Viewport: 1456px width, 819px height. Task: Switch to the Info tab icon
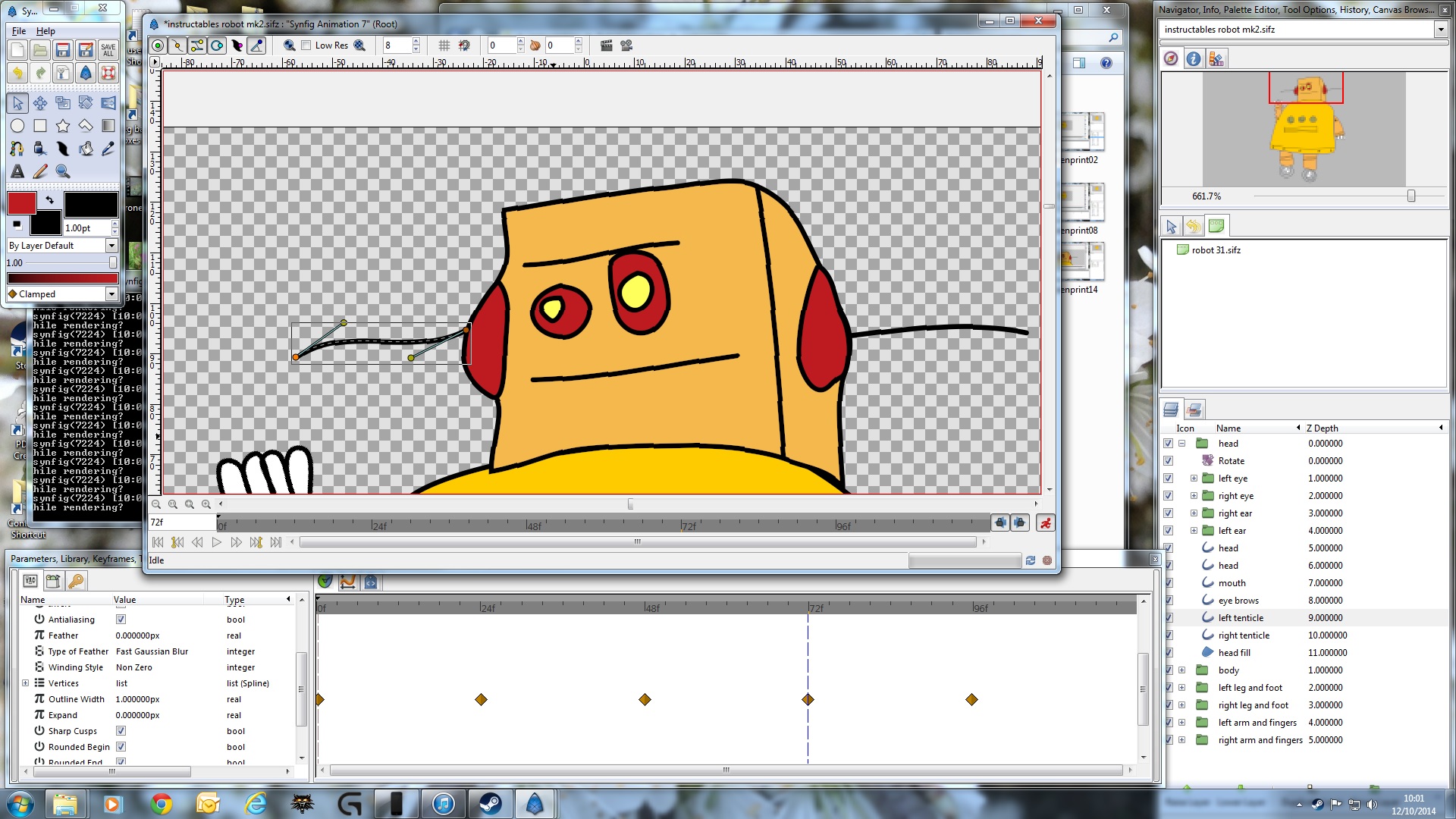pos(1194,58)
